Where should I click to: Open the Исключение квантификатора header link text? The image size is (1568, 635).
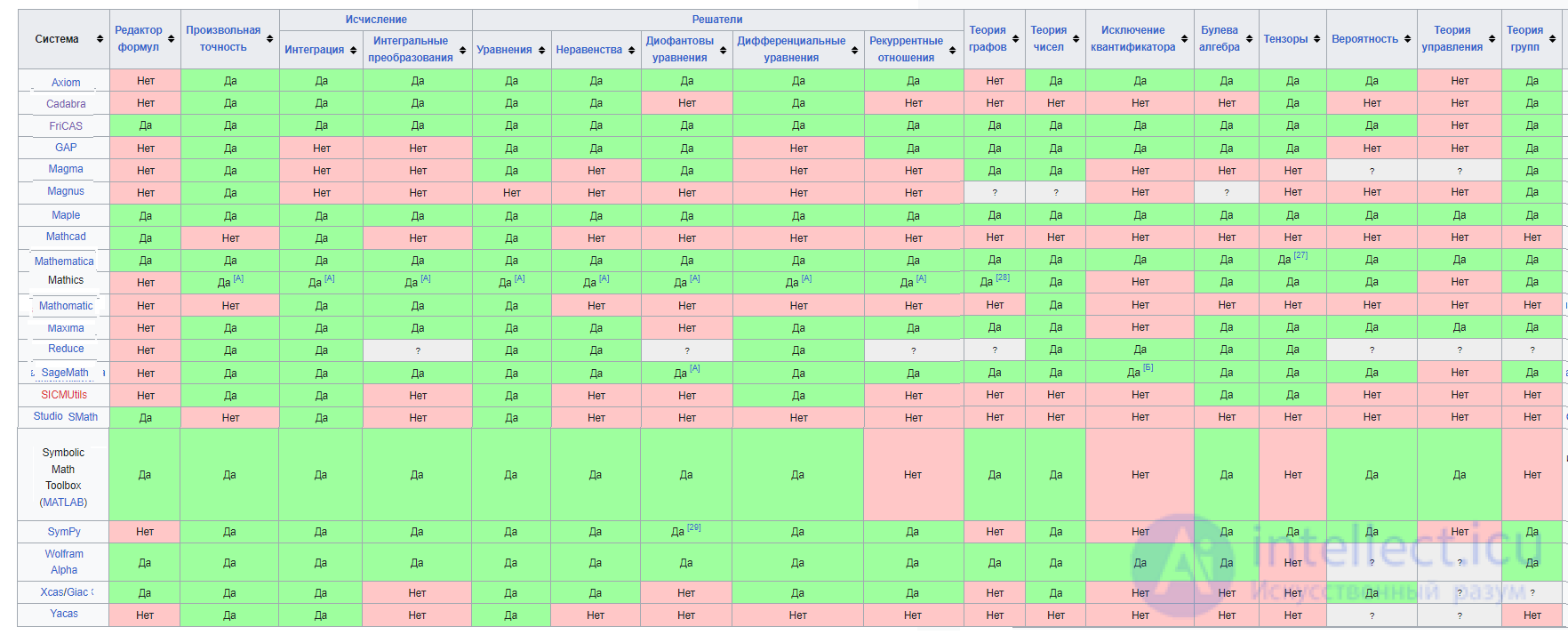[1132, 39]
